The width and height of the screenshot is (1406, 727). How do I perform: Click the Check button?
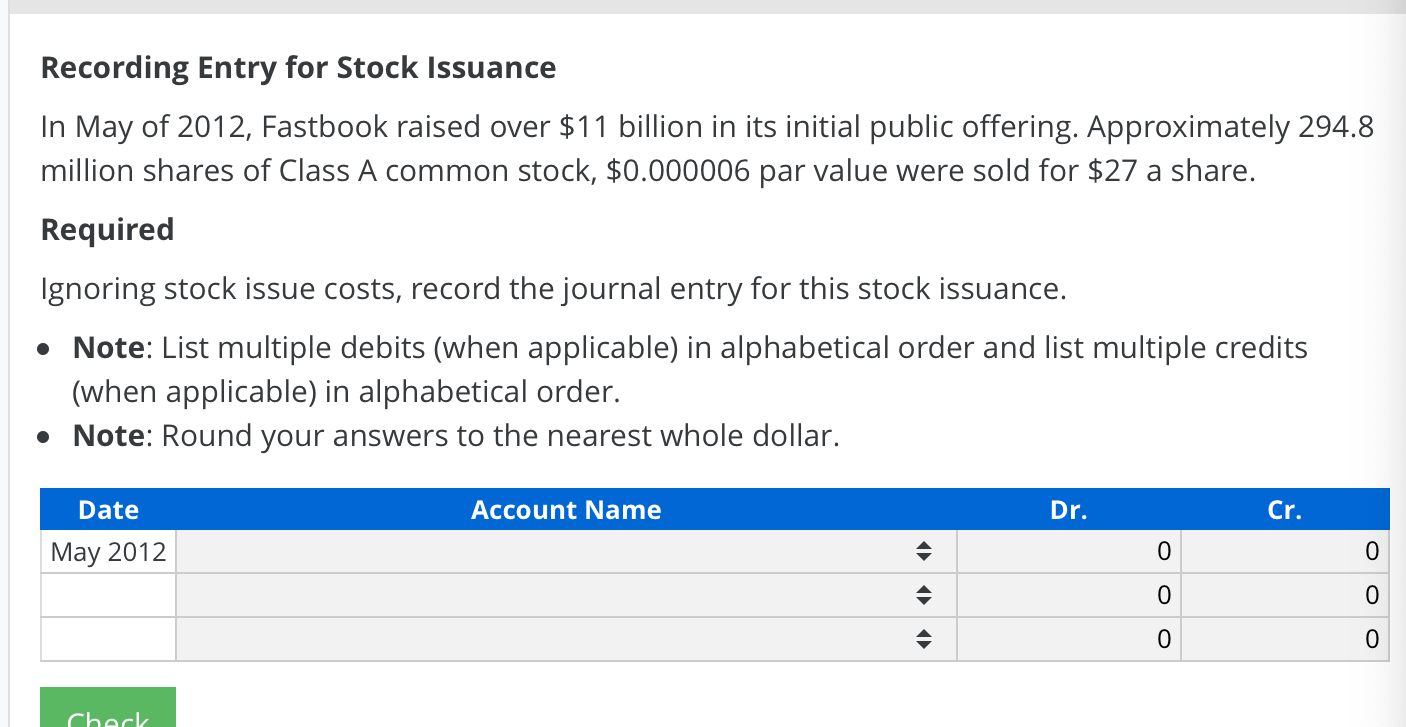pos(108,714)
